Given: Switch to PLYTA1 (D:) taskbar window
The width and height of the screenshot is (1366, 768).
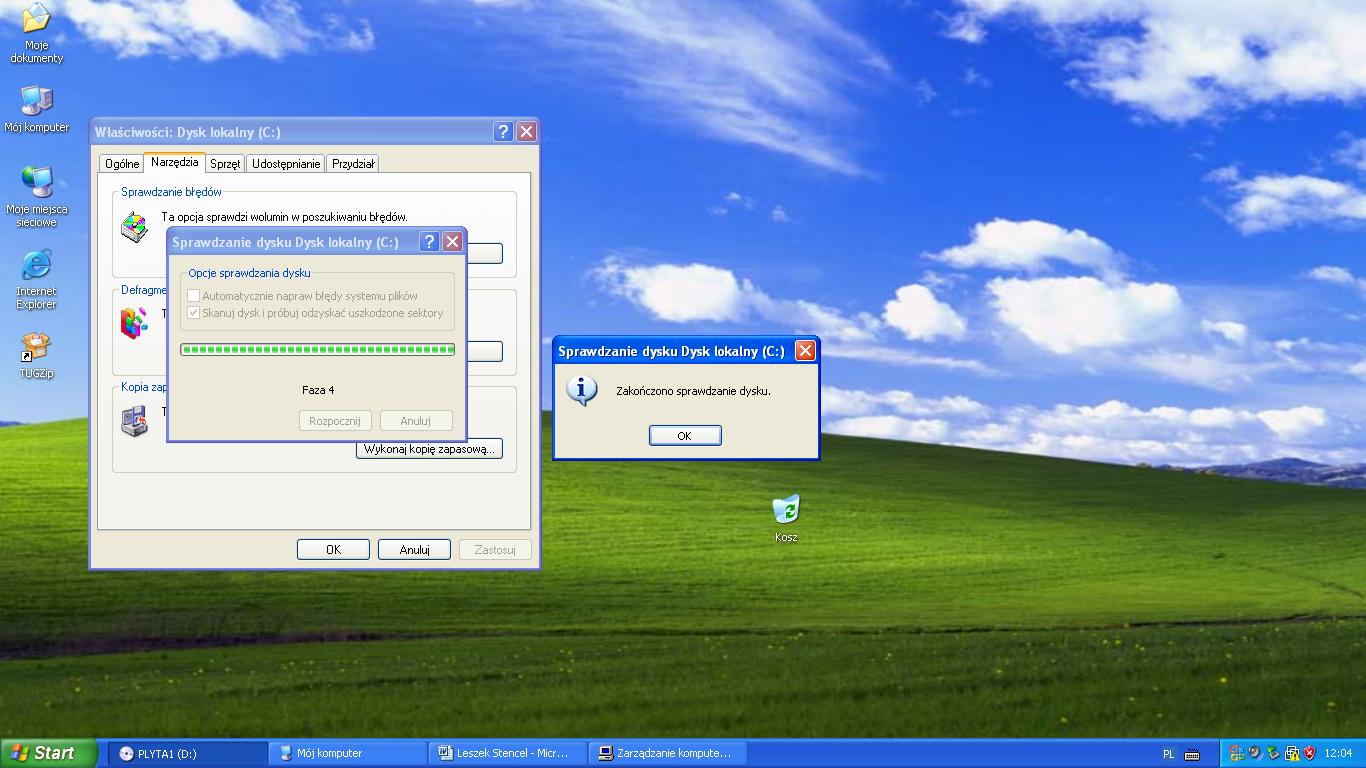Looking at the screenshot, I should pyautogui.click(x=188, y=753).
